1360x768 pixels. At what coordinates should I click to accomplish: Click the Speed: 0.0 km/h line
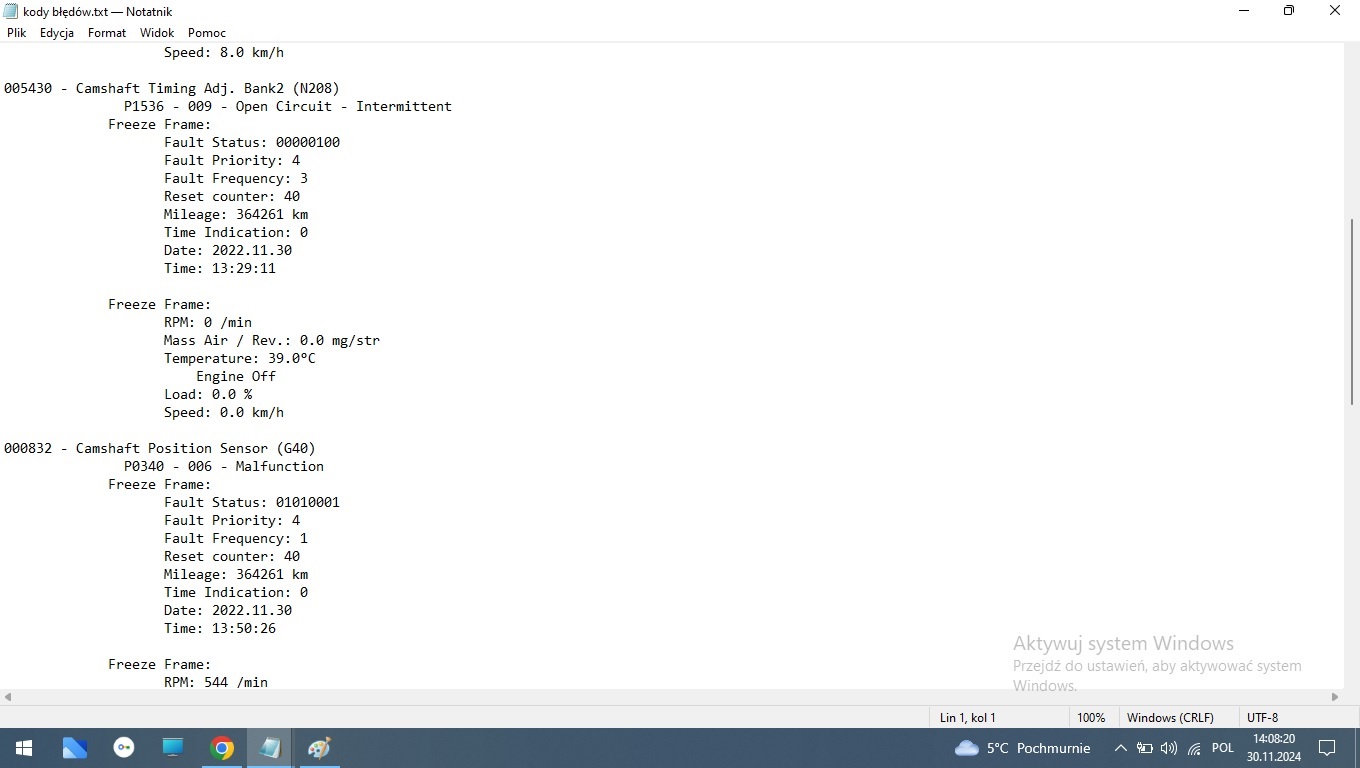(x=224, y=412)
